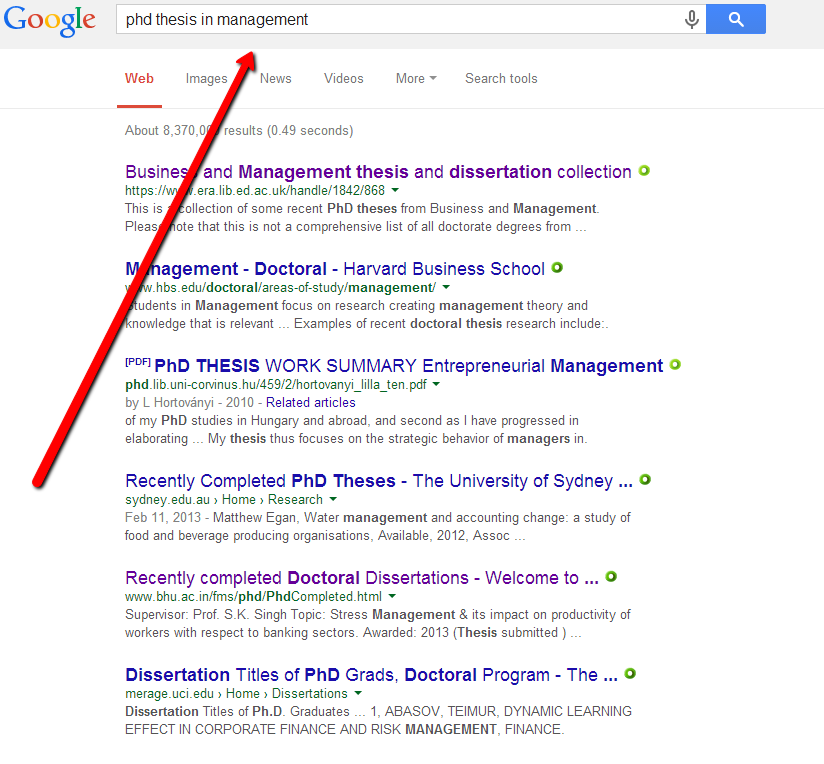Click snippet 'Supervisor: Prof. S.K. Singh Topic: Stress Management'
Image resolution: width=824 pixels, height=764 pixels.
point(290,614)
